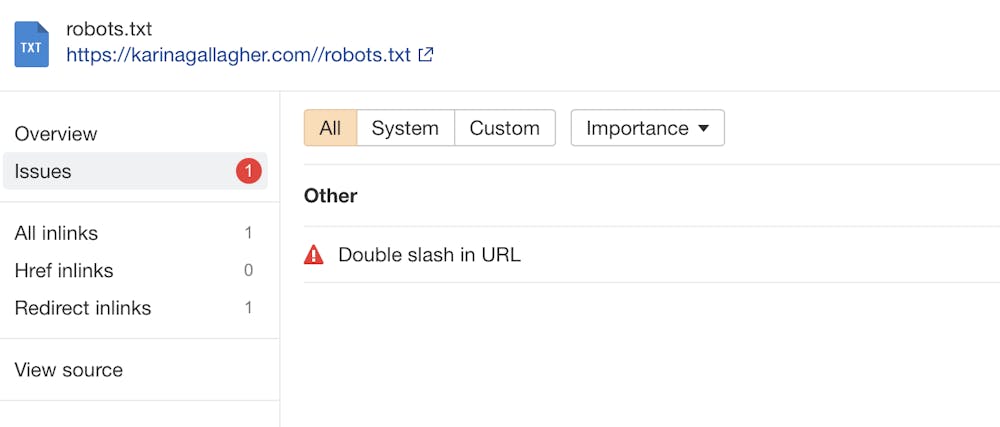Show All inlinks list
1000x427 pixels.
pyautogui.click(x=56, y=233)
